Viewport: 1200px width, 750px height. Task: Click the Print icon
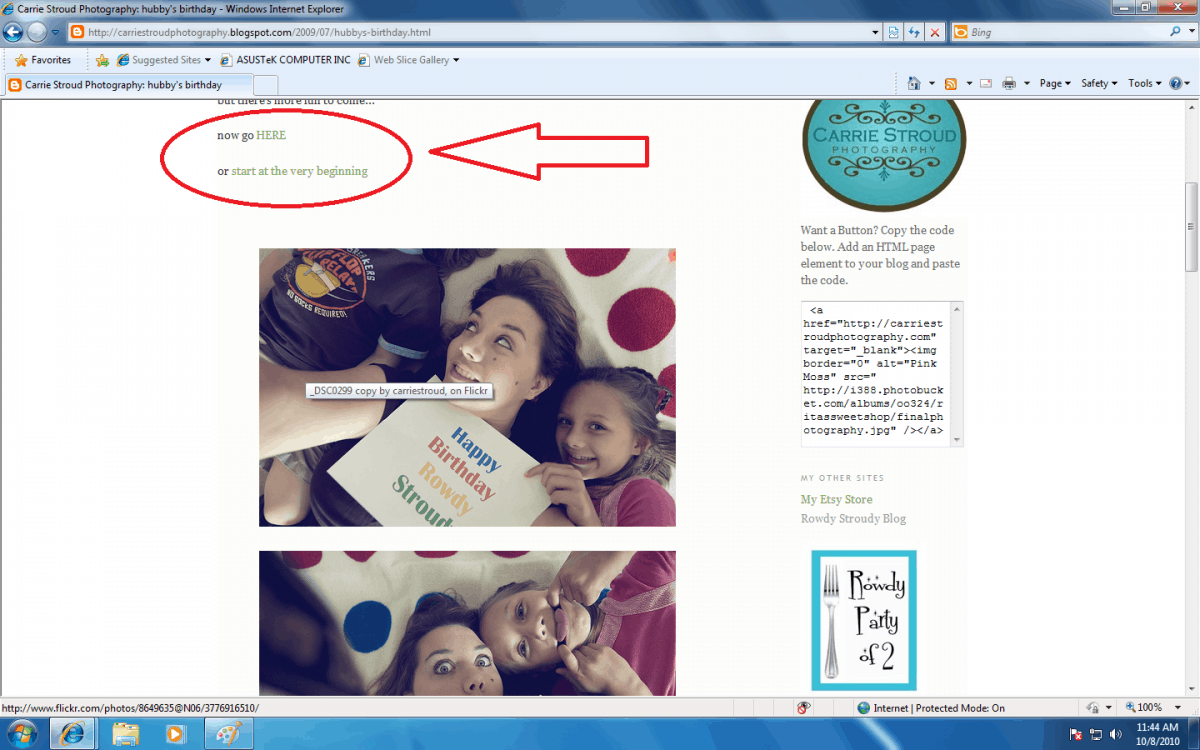[1010, 84]
